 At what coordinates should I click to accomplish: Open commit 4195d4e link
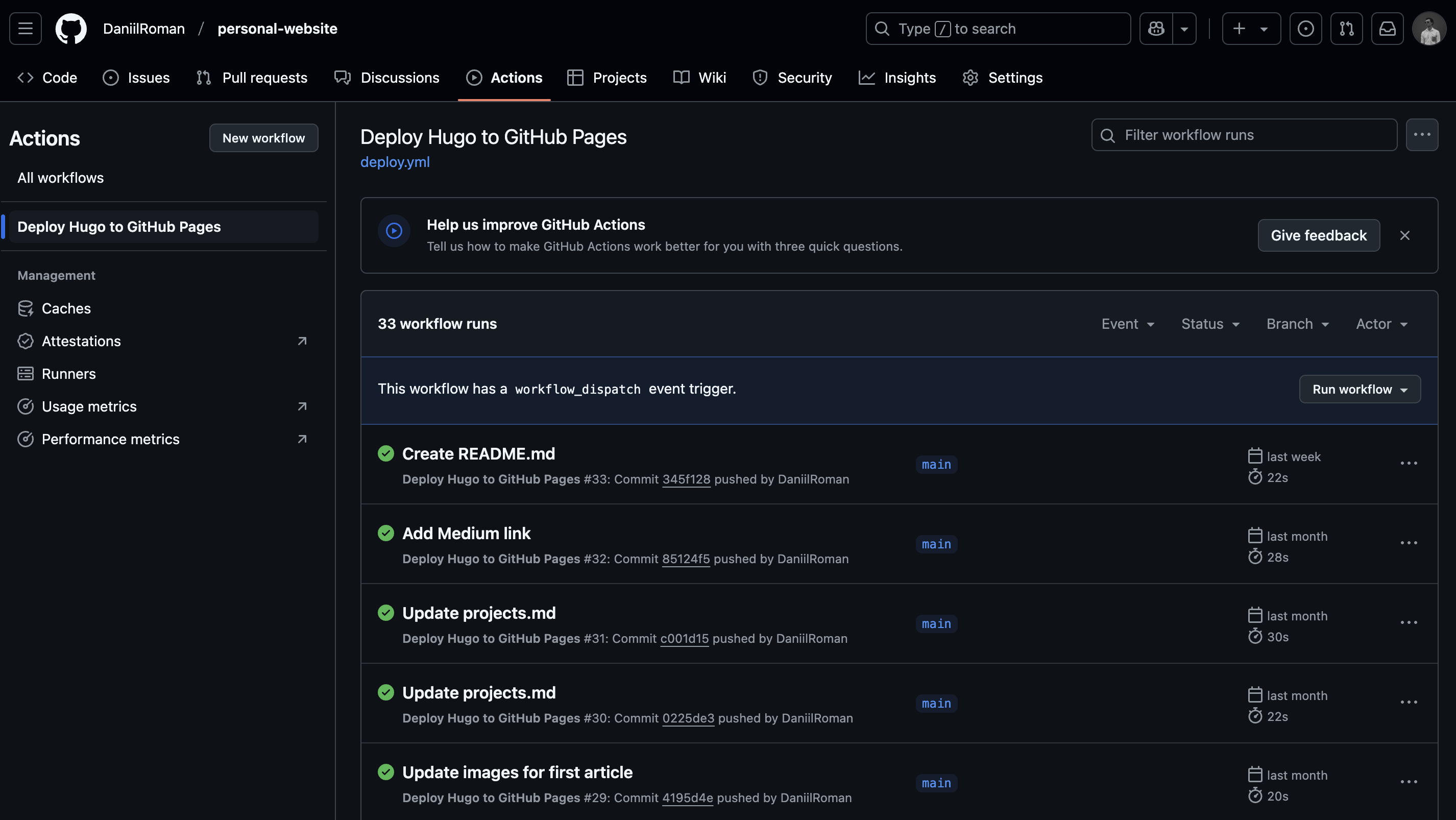click(687, 798)
